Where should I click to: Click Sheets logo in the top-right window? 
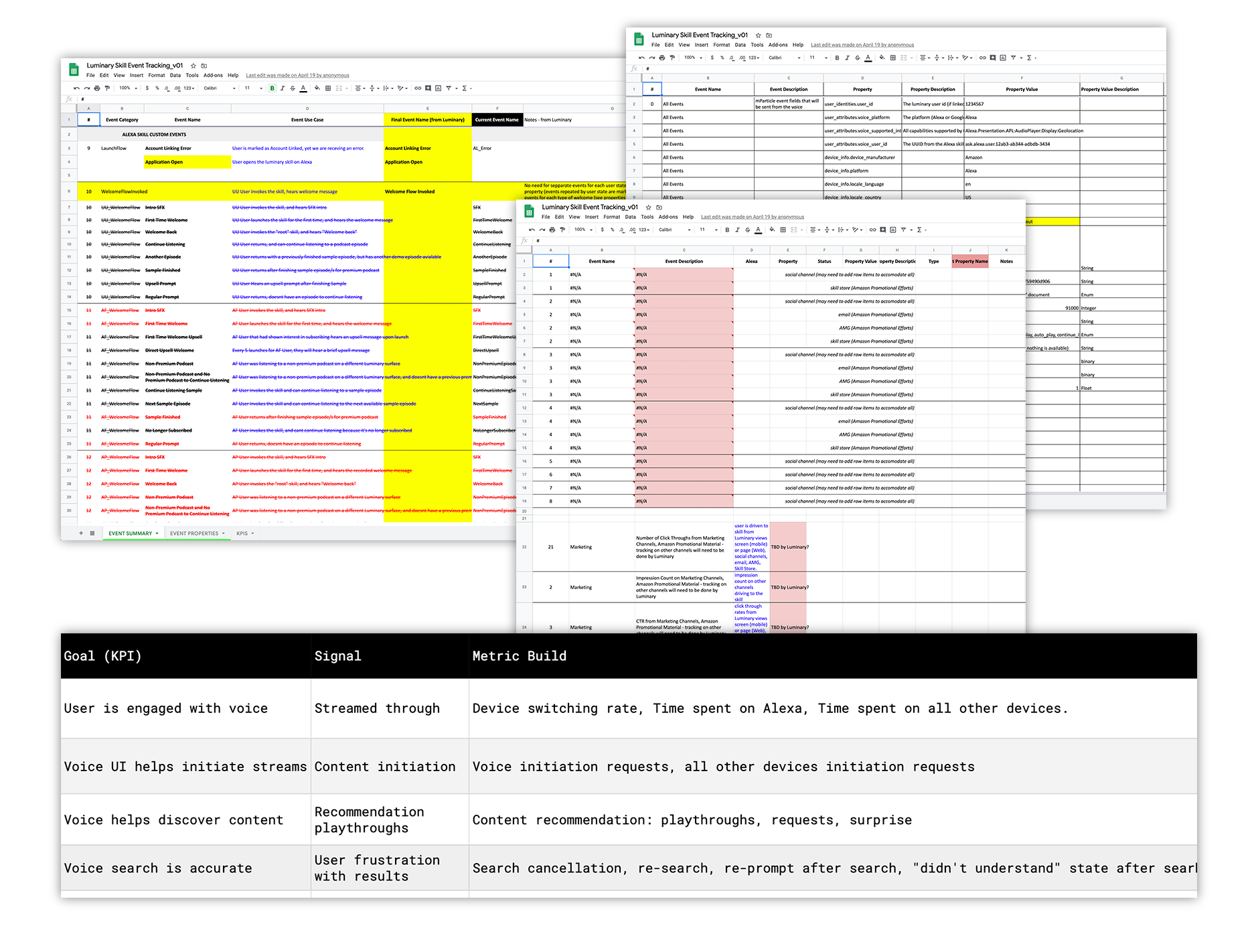click(x=639, y=39)
